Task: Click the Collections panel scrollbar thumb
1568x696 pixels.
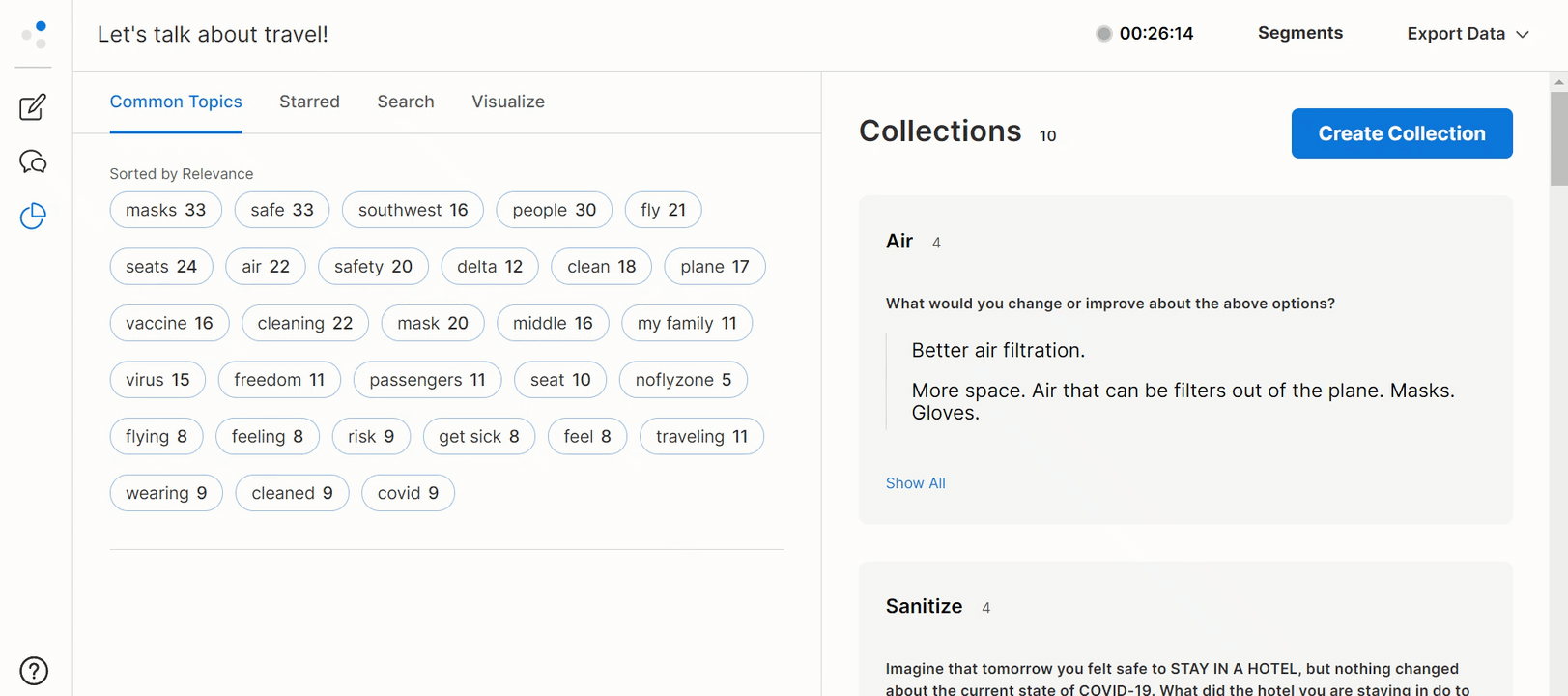Action: click(1558, 137)
